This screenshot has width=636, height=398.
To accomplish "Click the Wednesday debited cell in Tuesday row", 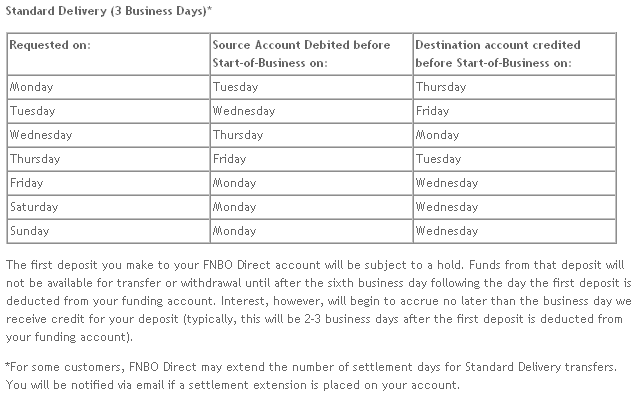I will pos(311,111).
